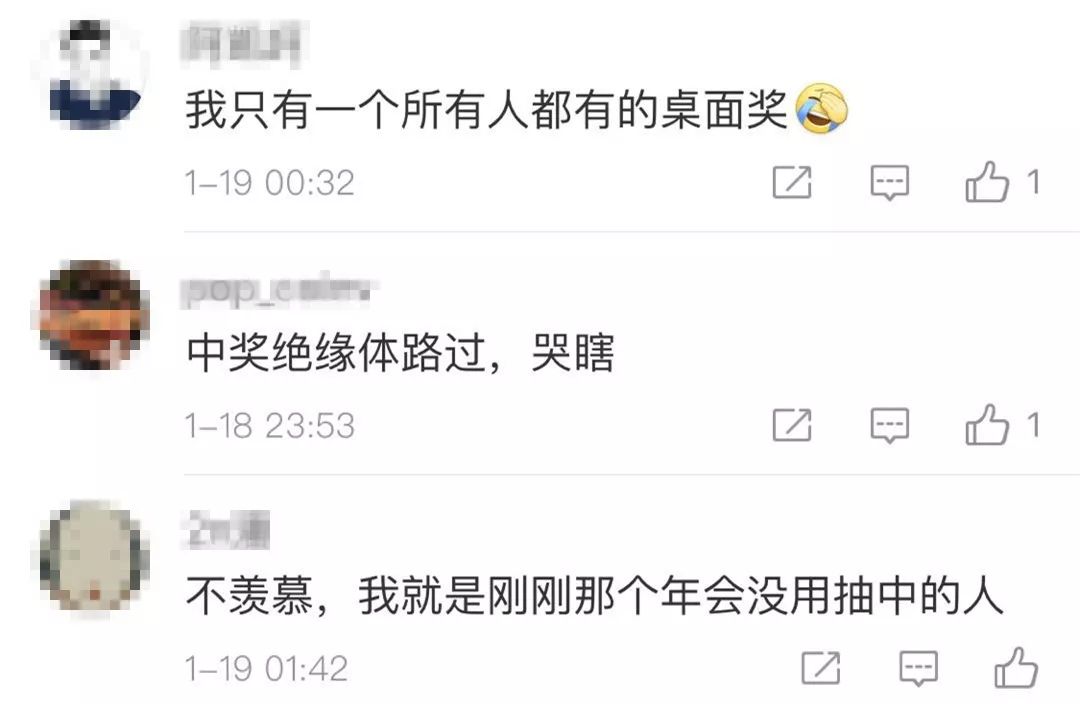Screen dimensions: 1080x704
Task: Click the crying-laughing emoji in first comment
Action: [821, 109]
